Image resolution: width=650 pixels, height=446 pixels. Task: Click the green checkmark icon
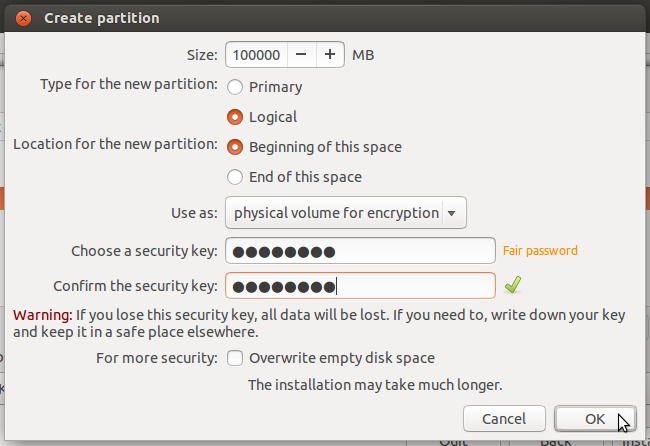pyautogui.click(x=512, y=286)
